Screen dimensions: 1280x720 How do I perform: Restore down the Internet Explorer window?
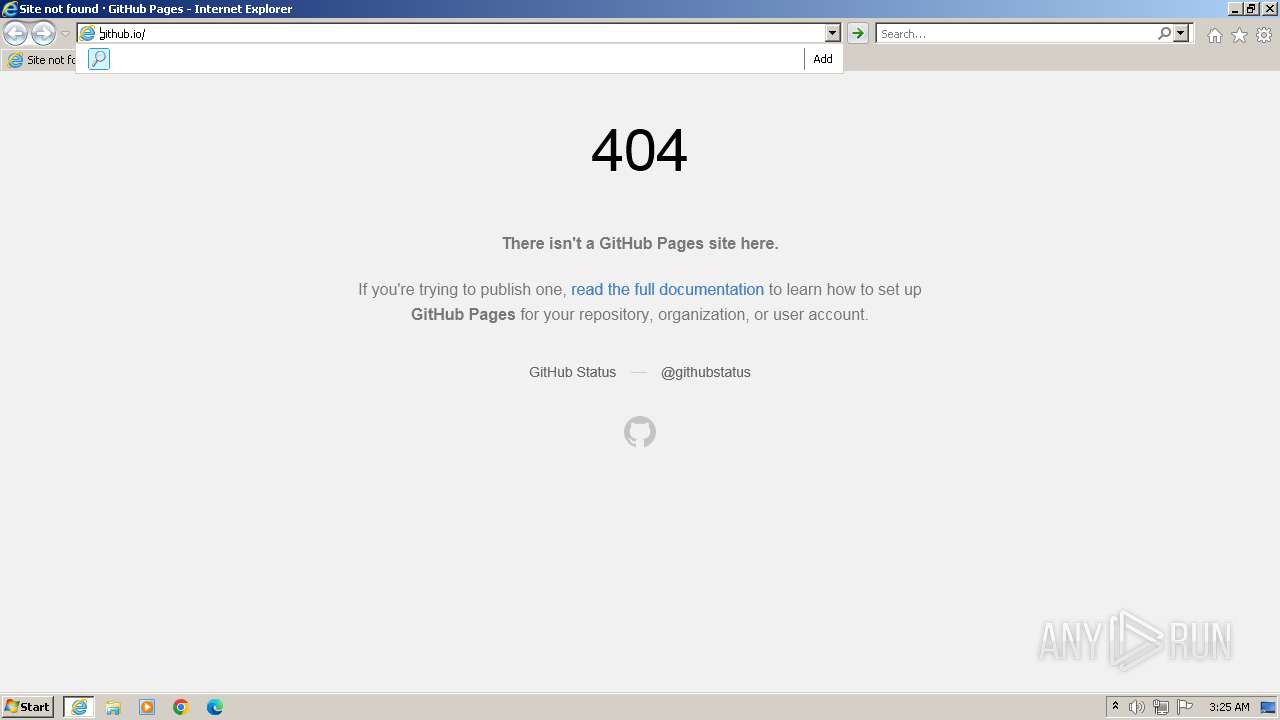1250,8
